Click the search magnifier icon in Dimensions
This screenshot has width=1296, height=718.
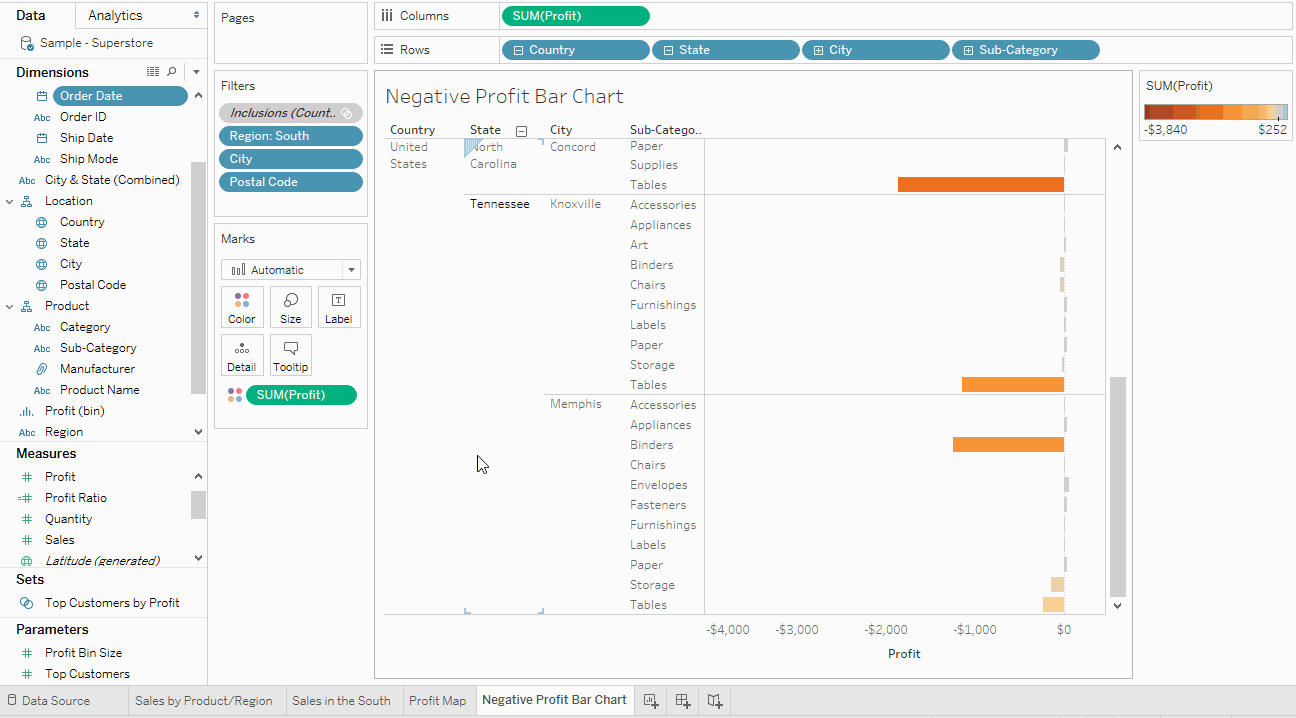point(172,72)
